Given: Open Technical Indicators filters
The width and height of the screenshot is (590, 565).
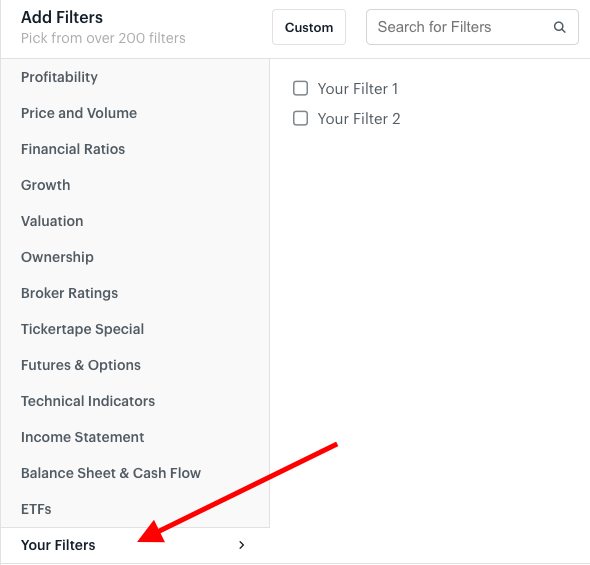Looking at the screenshot, I should [x=88, y=401].
